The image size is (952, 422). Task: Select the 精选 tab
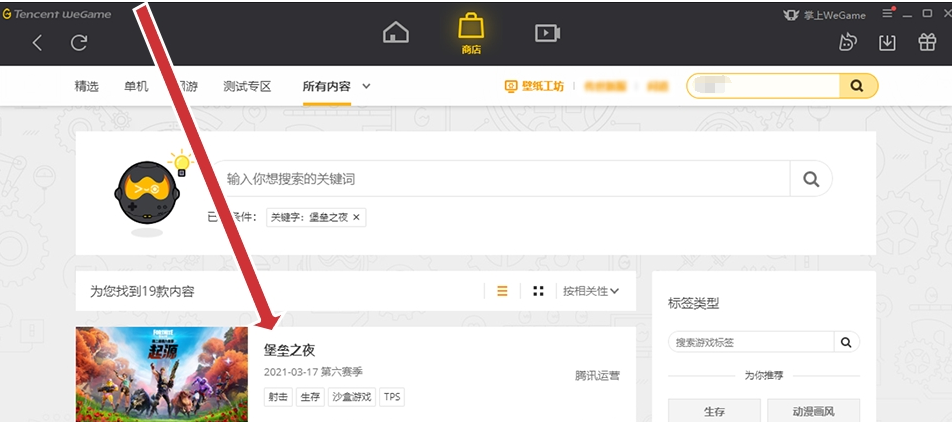(x=86, y=86)
